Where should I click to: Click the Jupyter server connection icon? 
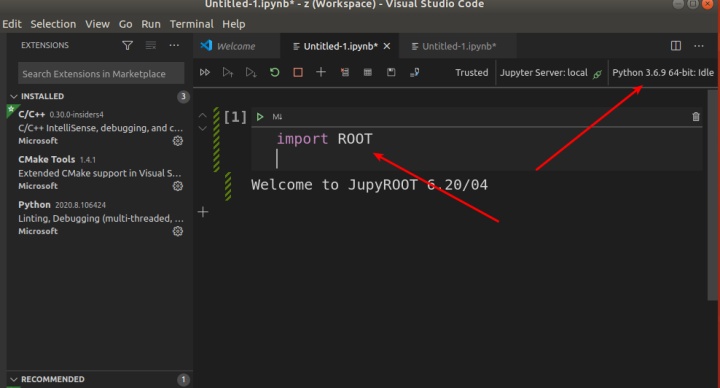[597, 74]
